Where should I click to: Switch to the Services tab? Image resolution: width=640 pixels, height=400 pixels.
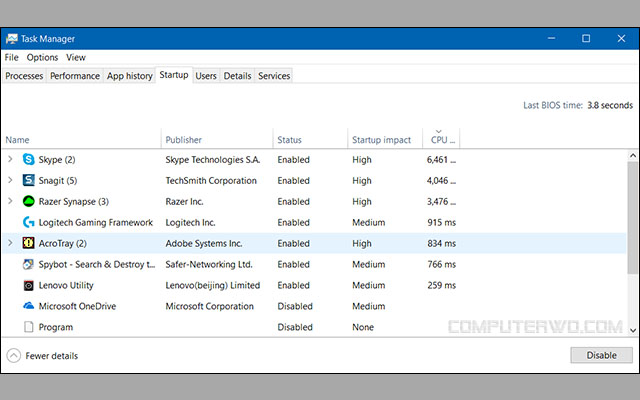(274, 76)
